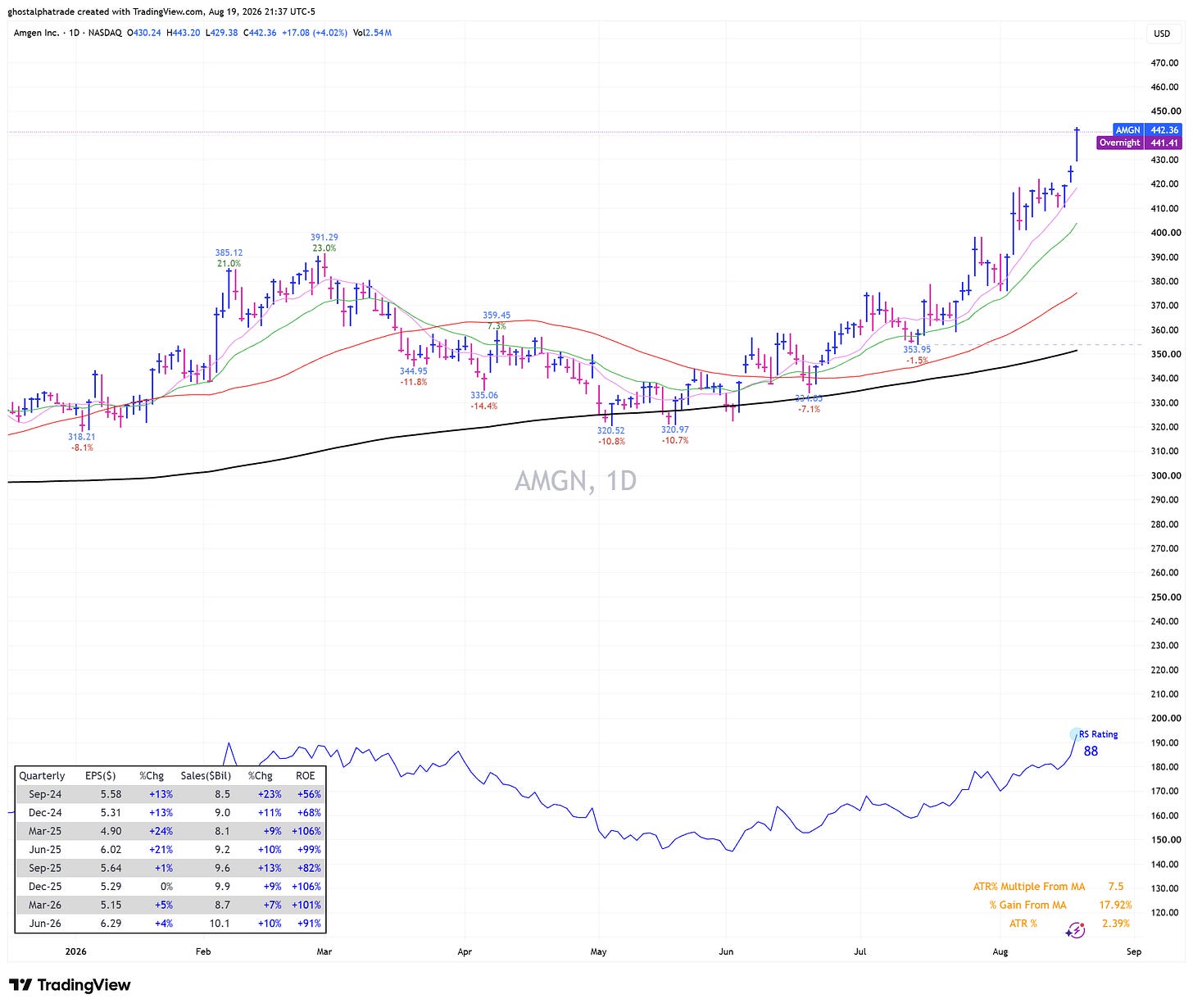This screenshot has height=1008, width=1193.
Task: Click the sales value 9.6
Action: 222,868
